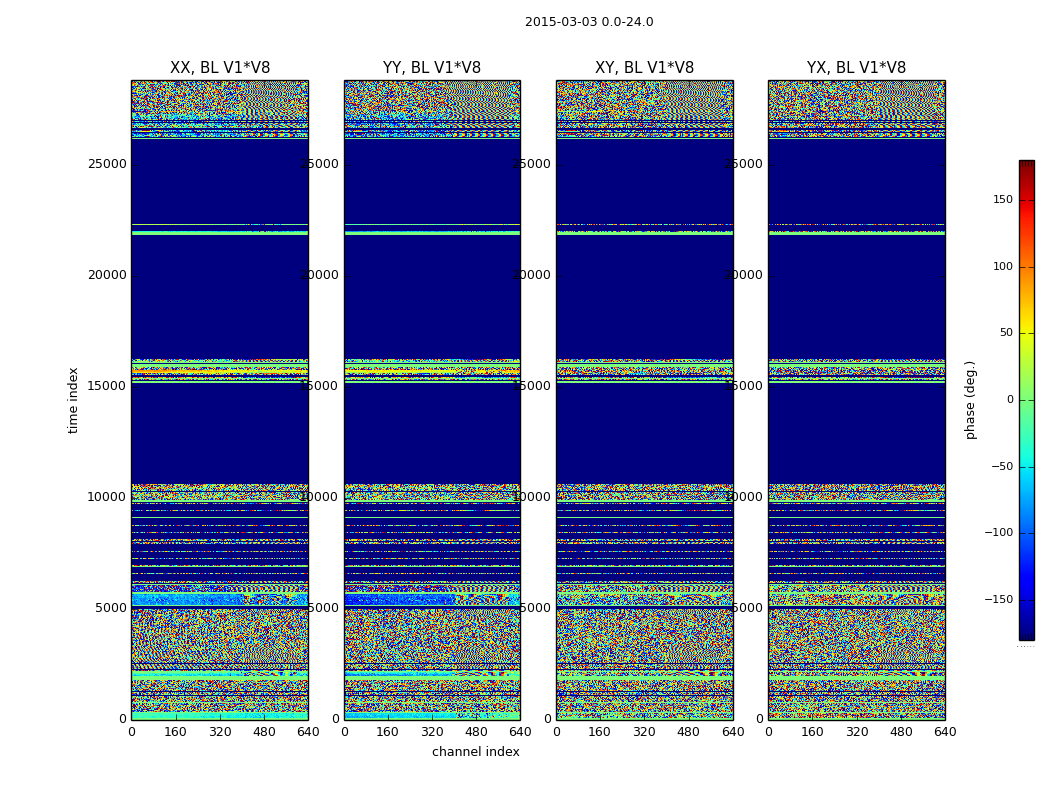
Task: Select the XX, BL V1*V8 subplot title
Action: coord(220,68)
